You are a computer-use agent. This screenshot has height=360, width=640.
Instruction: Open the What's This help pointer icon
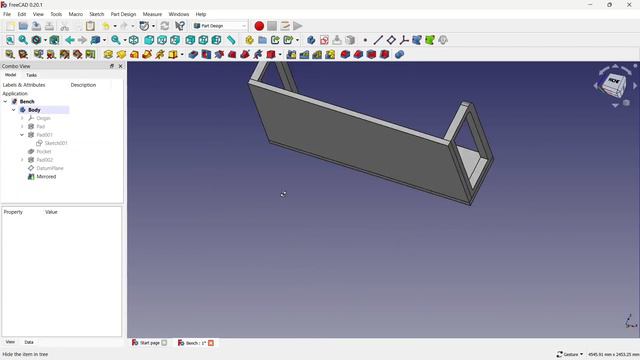[x=180, y=26]
